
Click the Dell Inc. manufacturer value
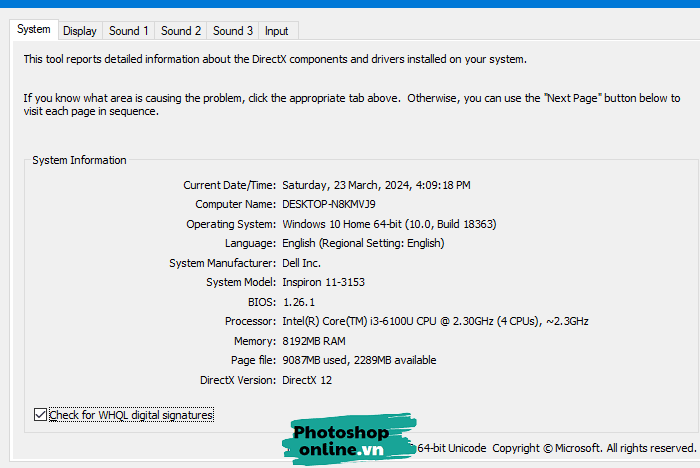(302, 263)
